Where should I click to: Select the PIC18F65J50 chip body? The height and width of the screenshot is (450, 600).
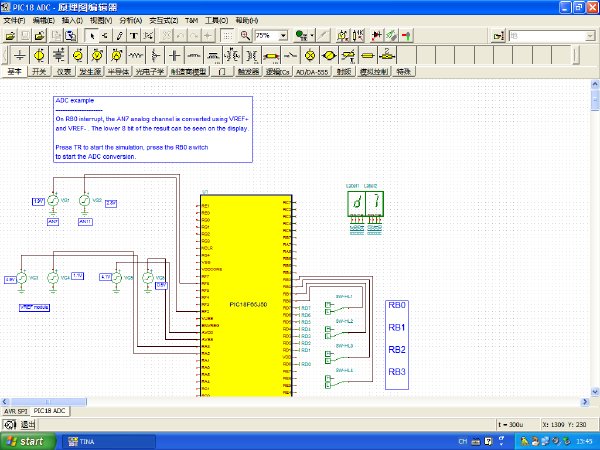tap(246, 295)
